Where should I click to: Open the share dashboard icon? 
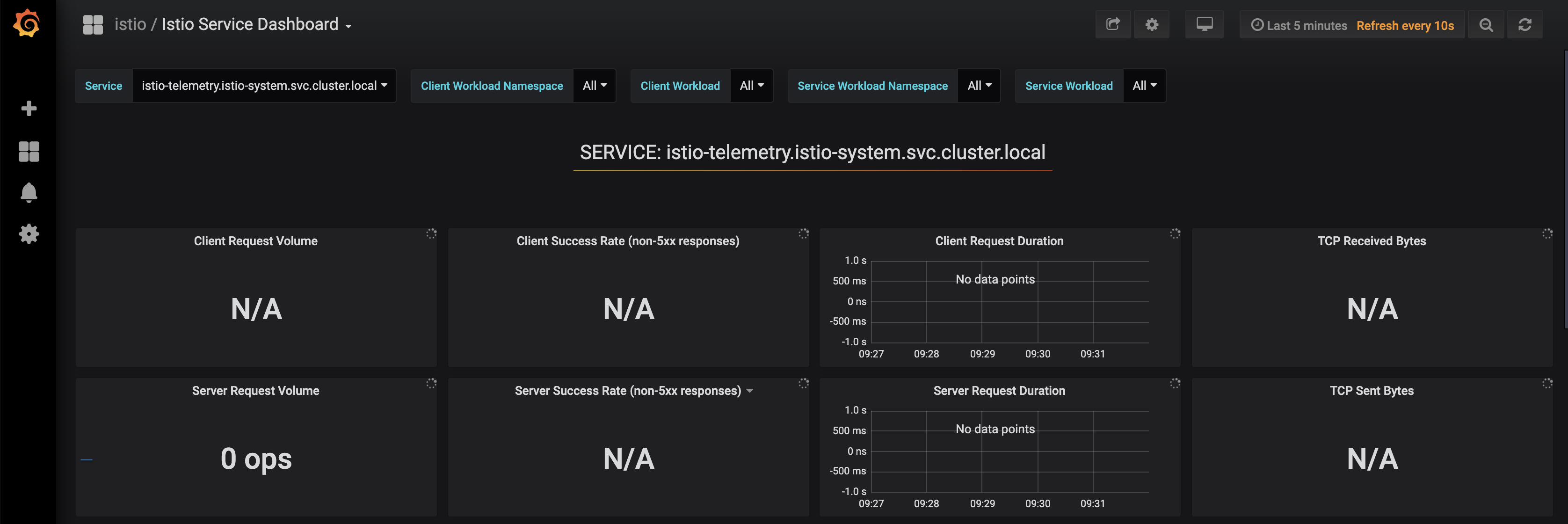pyautogui.click(x=1113, y=24)
